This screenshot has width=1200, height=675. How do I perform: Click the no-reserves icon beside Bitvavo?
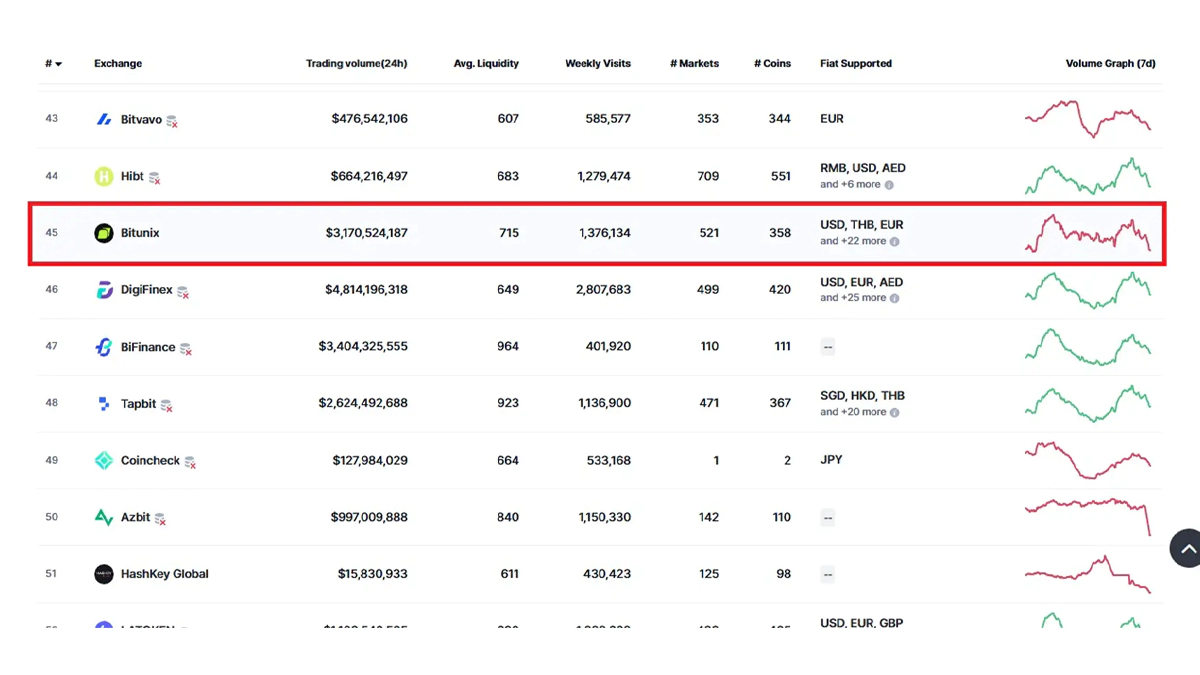[x=172, y=121]
